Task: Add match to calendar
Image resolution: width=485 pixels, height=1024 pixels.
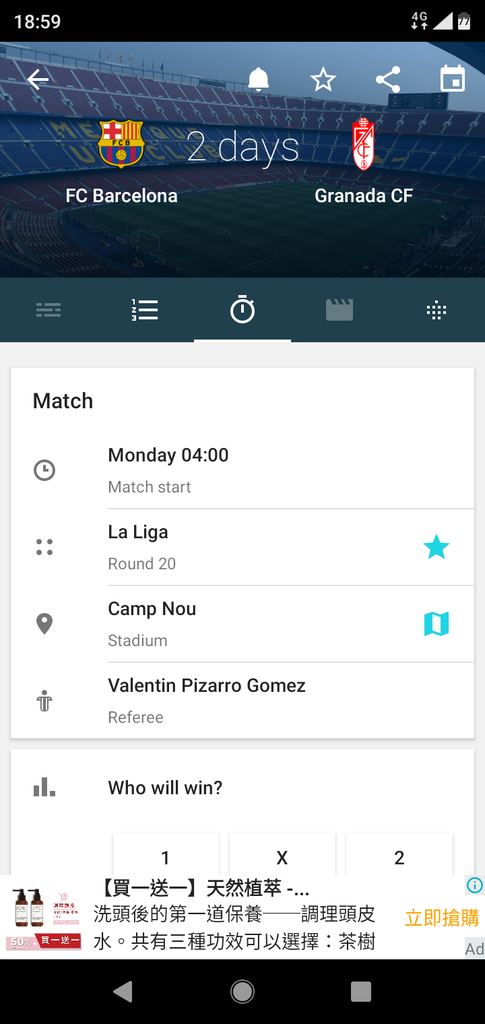Action: point(452,79)
